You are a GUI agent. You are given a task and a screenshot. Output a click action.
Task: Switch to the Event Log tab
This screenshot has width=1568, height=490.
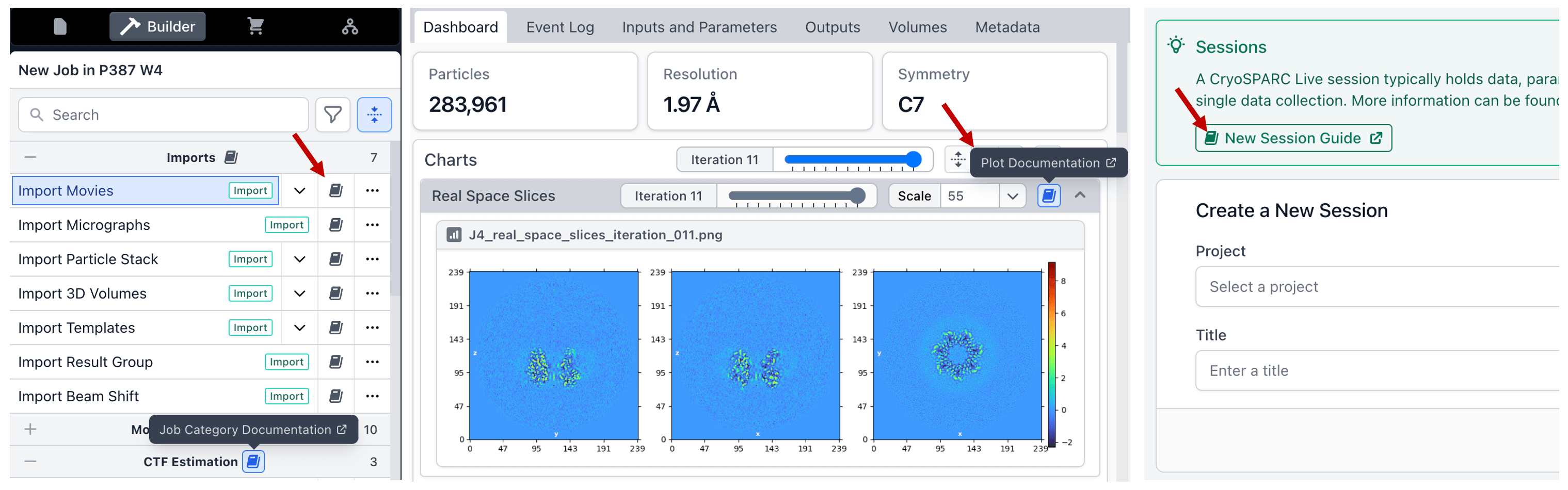559,27
